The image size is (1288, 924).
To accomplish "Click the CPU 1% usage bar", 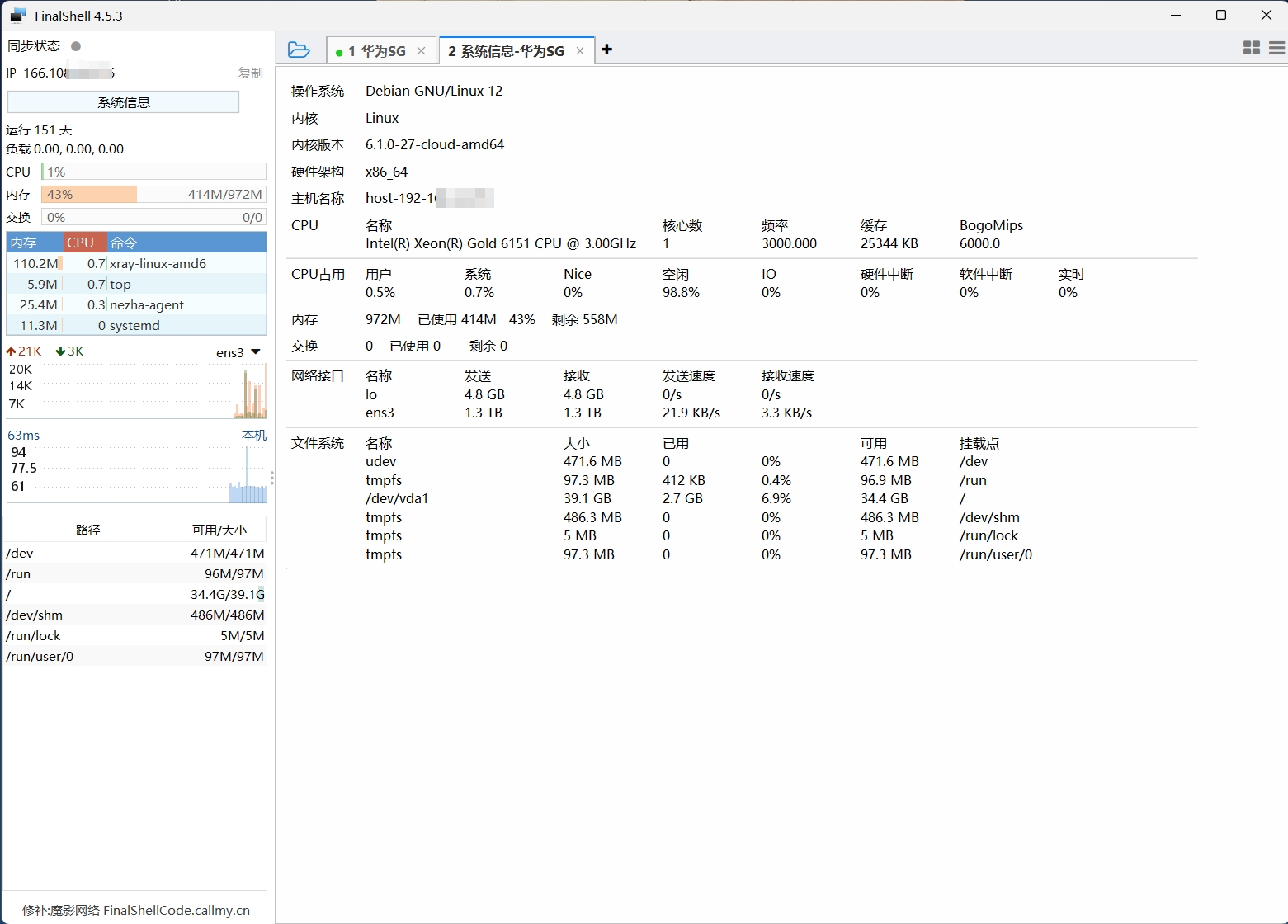I will [153, 172].
